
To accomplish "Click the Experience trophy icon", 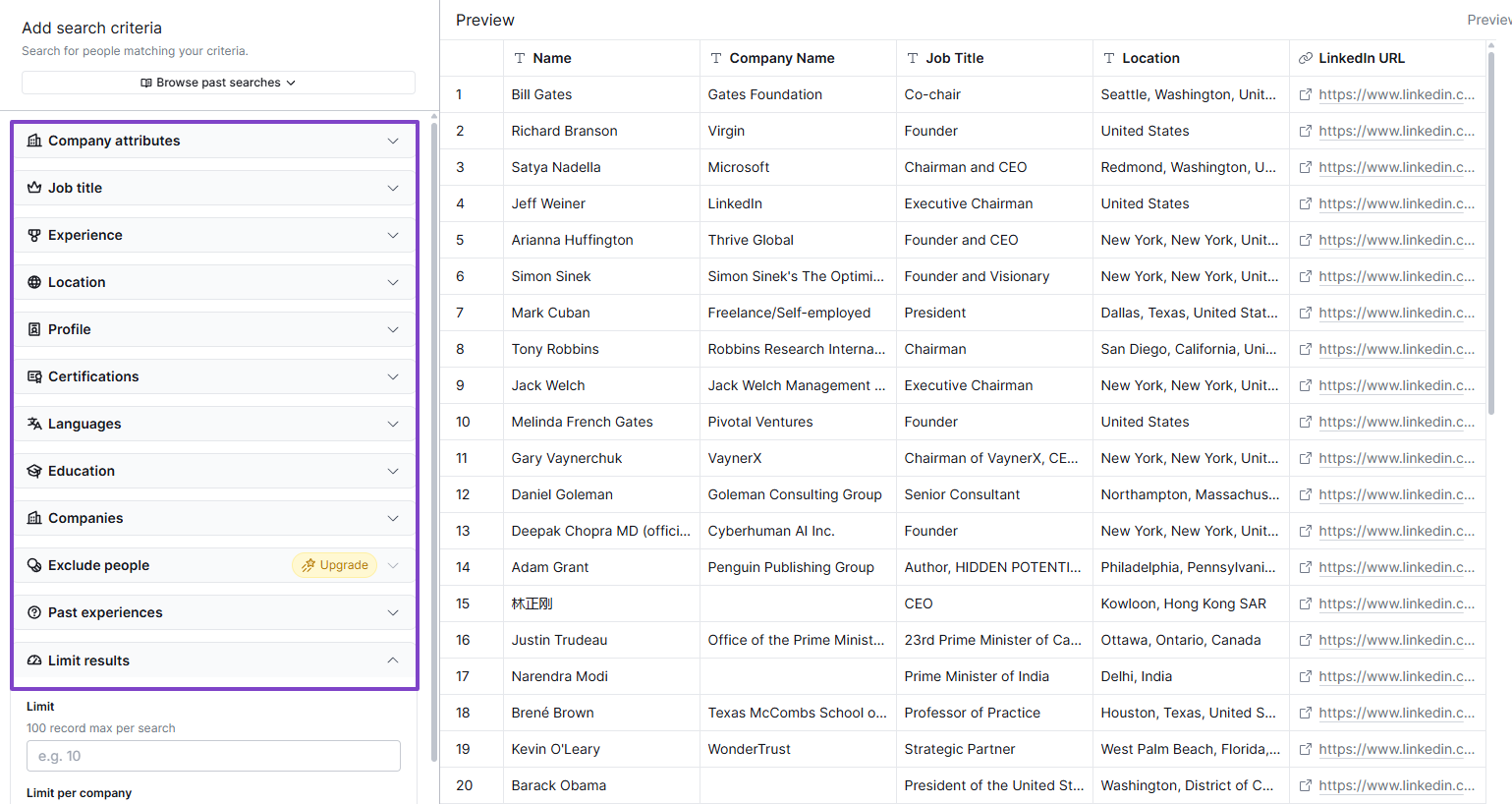I will pyautogui.click(x=34, y=235).
